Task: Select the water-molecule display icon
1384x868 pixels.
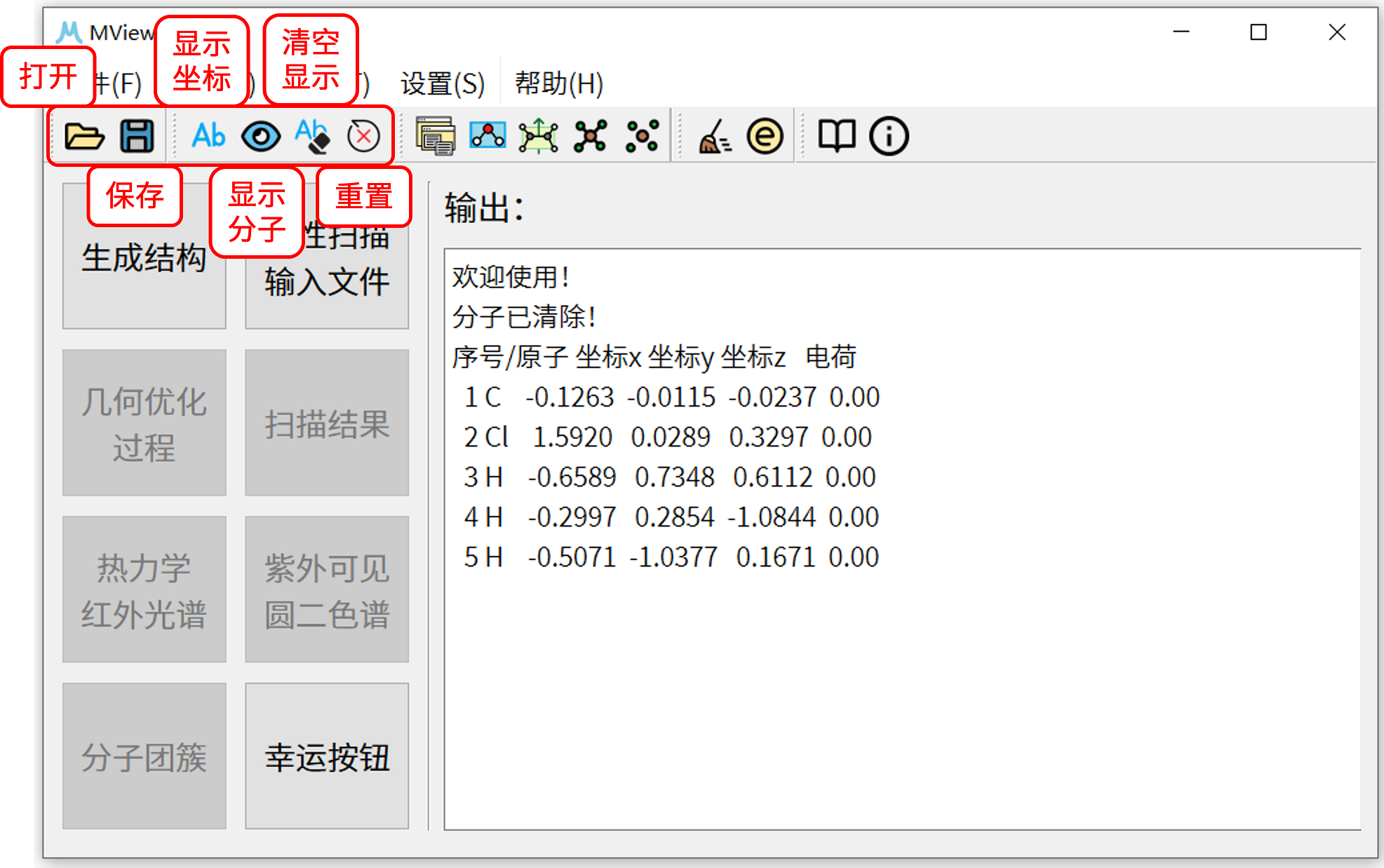Action: tap(488, 135)
